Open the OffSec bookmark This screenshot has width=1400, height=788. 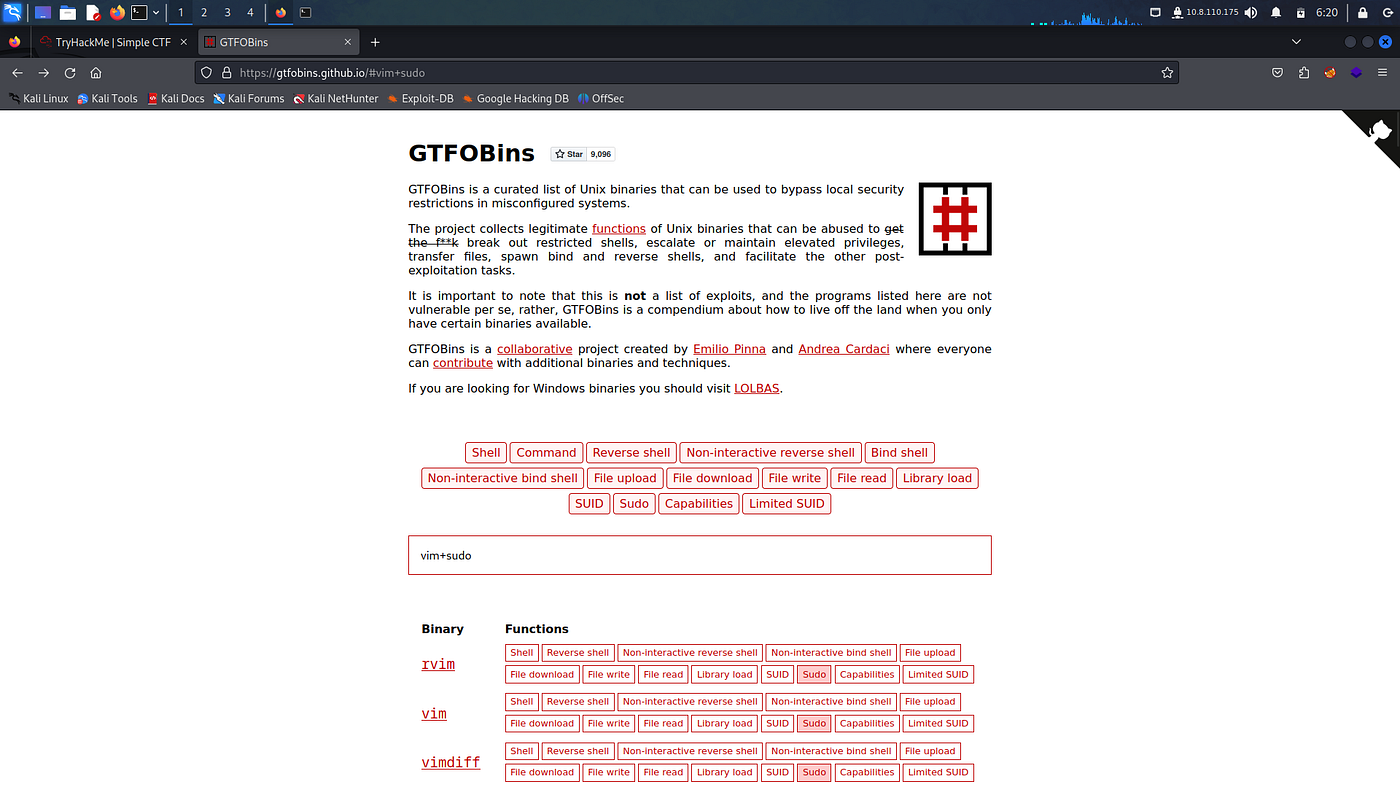click(600, 99)
